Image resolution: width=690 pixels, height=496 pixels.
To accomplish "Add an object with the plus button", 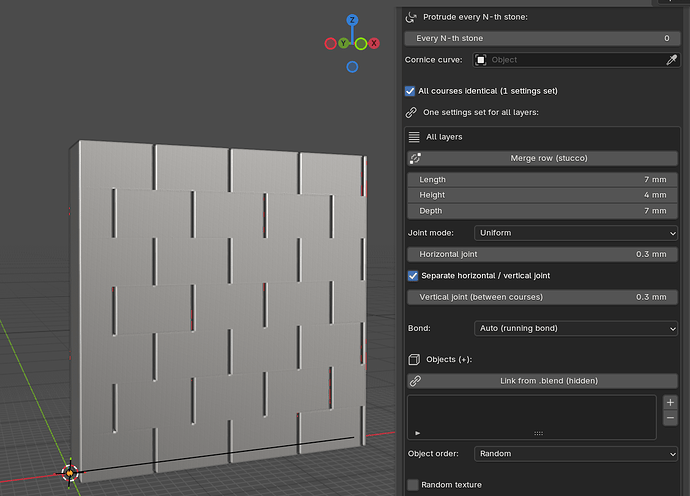I will (670, 402).
